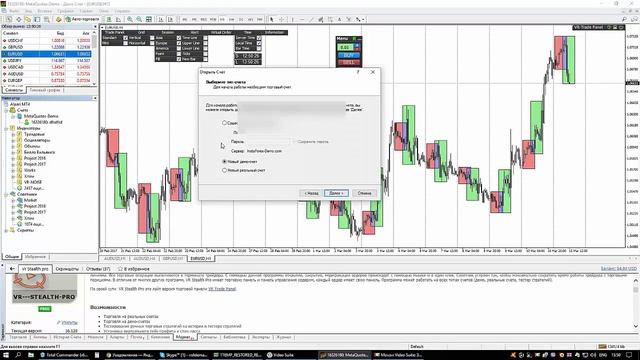Image resolution: width=640 pixels, height=360 pixels.
Task: Expand the Трендовые indicators folder
Action: 13,134
